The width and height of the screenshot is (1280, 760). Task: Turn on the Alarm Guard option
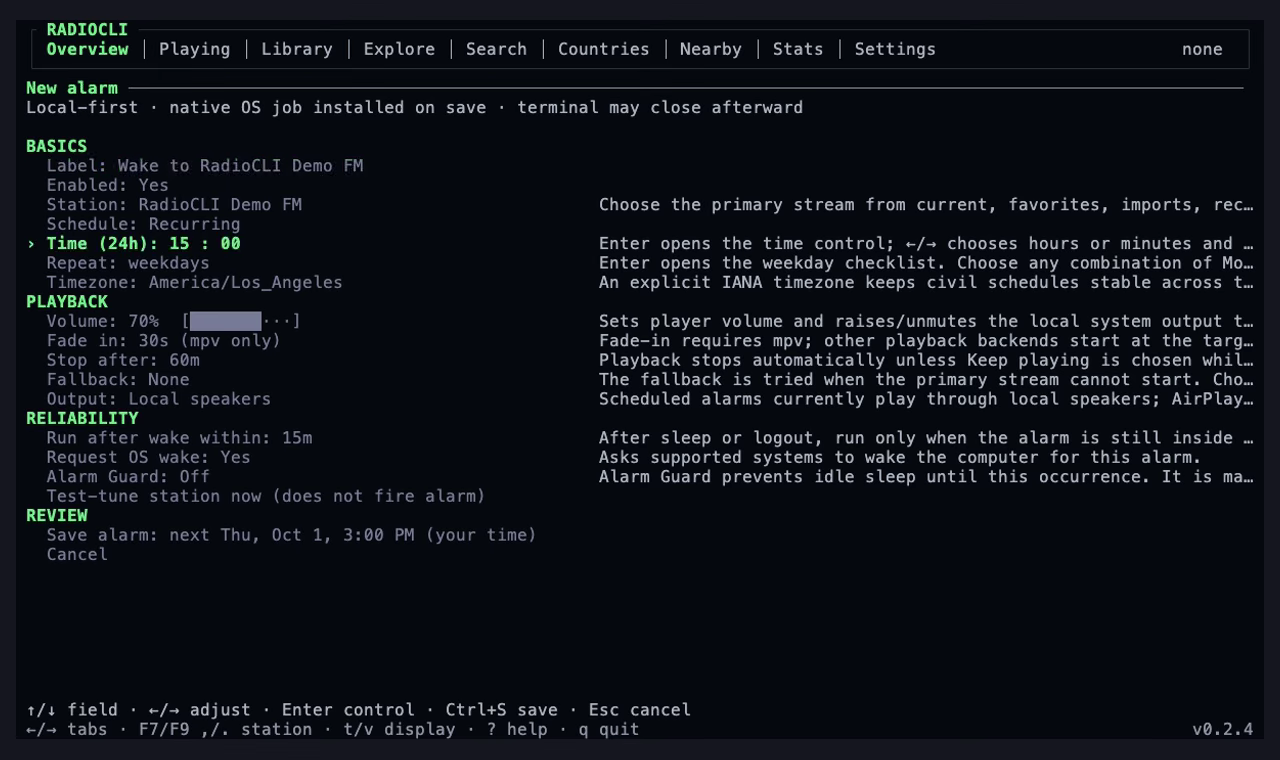pyautogui.click(x=128, y=477)
